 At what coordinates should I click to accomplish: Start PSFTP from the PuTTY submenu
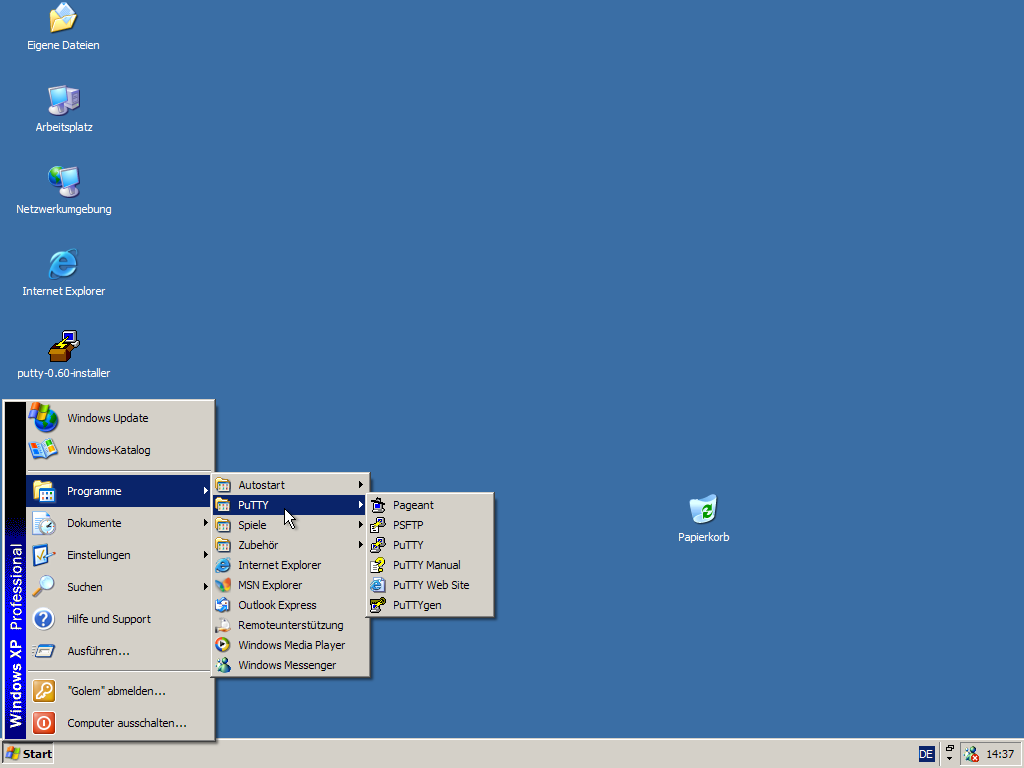tap(409, 525)
